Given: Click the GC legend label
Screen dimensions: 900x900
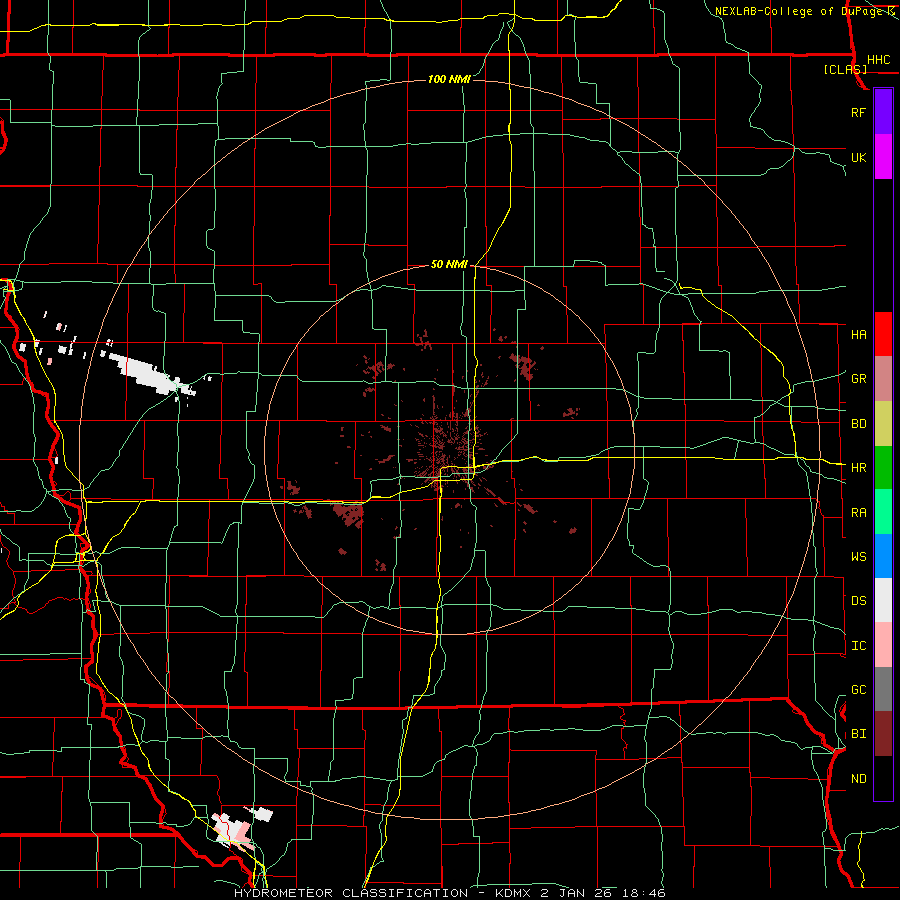Looking at the screenshot, I should tap(859, 690).
